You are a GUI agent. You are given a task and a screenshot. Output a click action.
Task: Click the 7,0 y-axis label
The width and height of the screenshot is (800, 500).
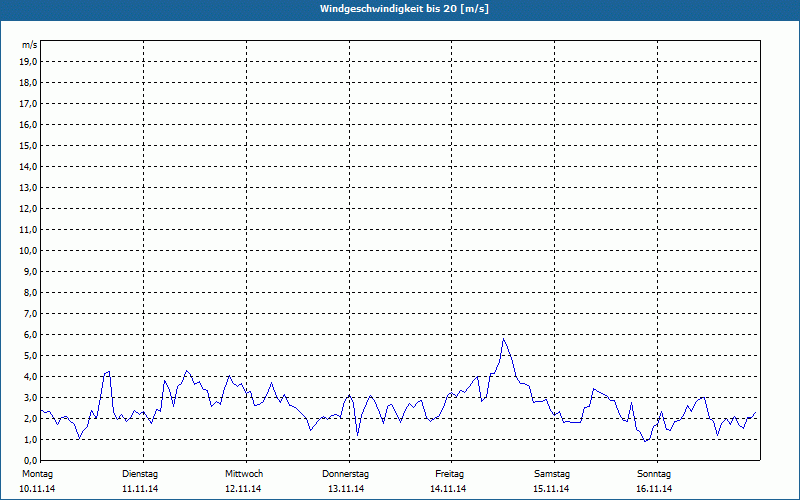pyautogui.click(x=29, y=314)
